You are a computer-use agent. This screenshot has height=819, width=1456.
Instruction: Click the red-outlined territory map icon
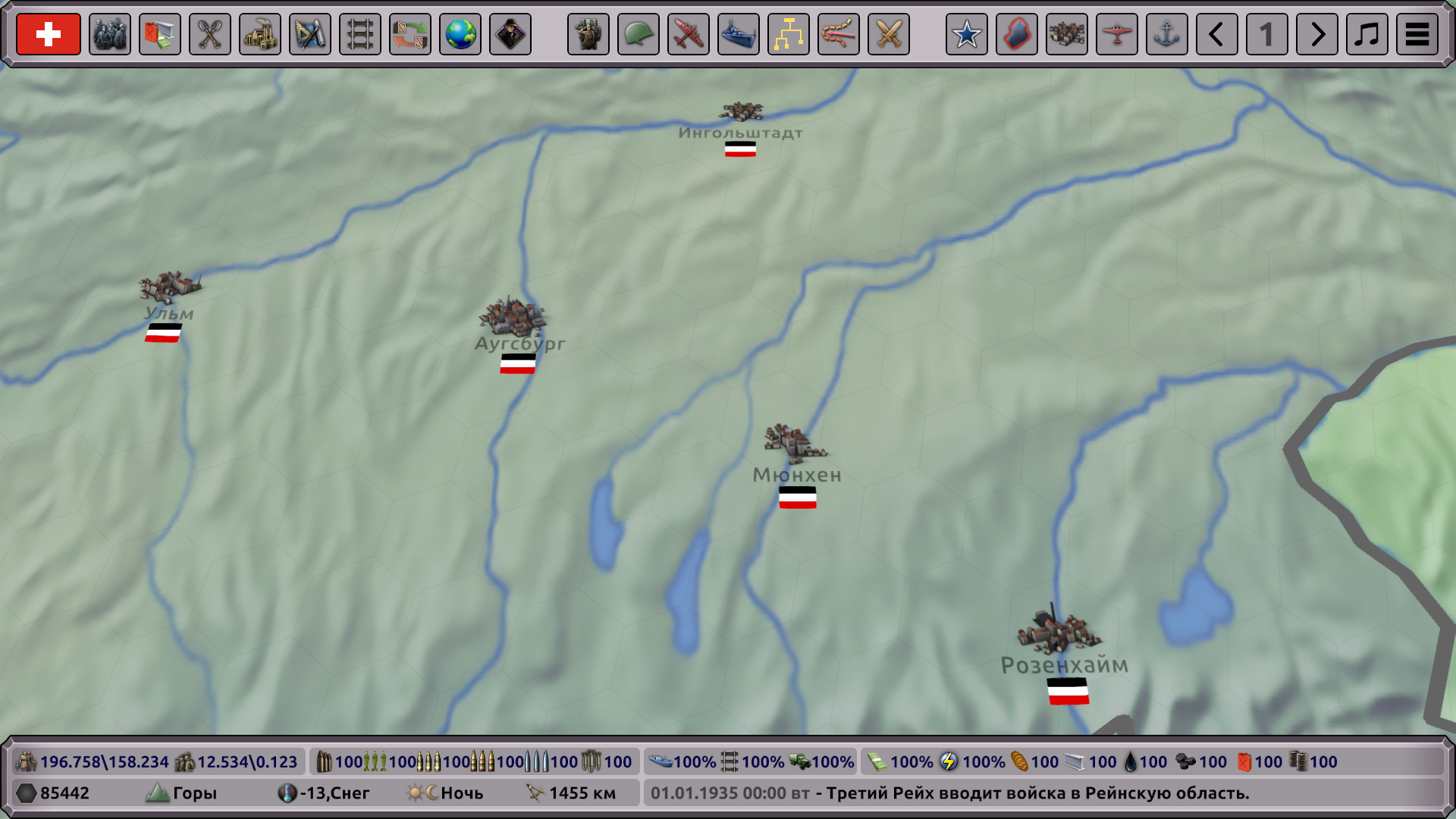coord(1017,34)
